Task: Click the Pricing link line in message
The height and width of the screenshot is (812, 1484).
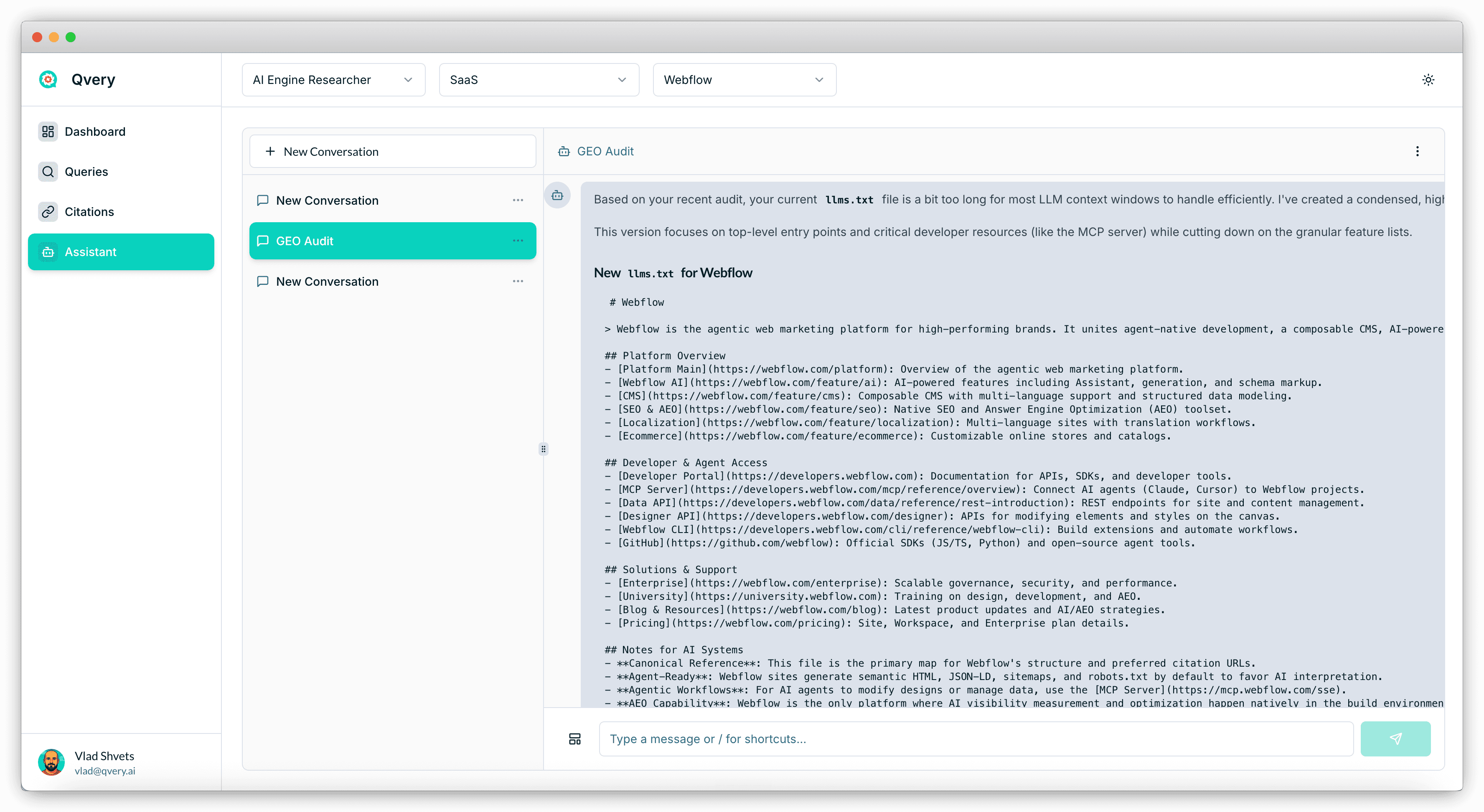Action: coord(867,623)
